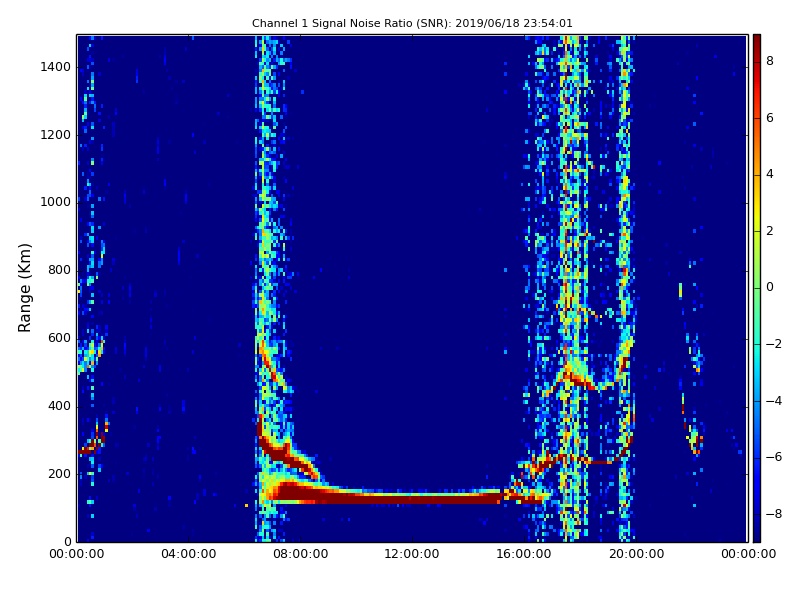Select the 1400 range tick label
Screen dimensions: 800x600
coord(56,67)
